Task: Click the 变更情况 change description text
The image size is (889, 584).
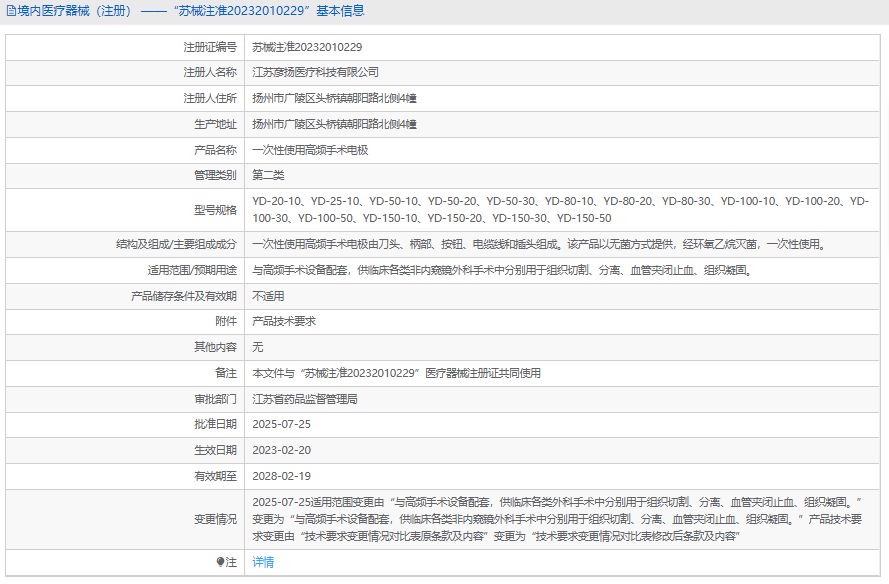Action: click(557, 519)
